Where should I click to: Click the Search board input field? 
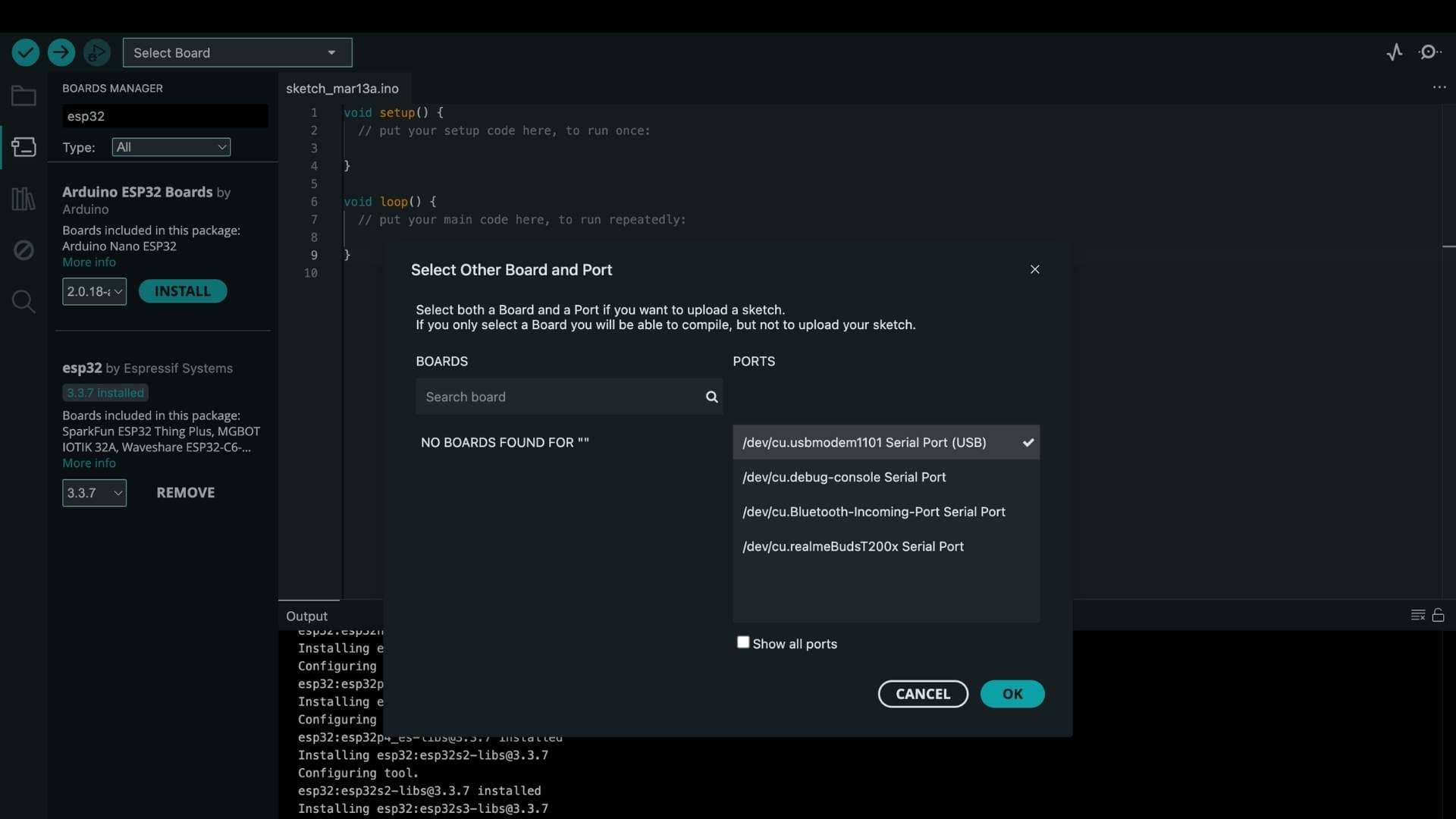click(x=561, y=397)
